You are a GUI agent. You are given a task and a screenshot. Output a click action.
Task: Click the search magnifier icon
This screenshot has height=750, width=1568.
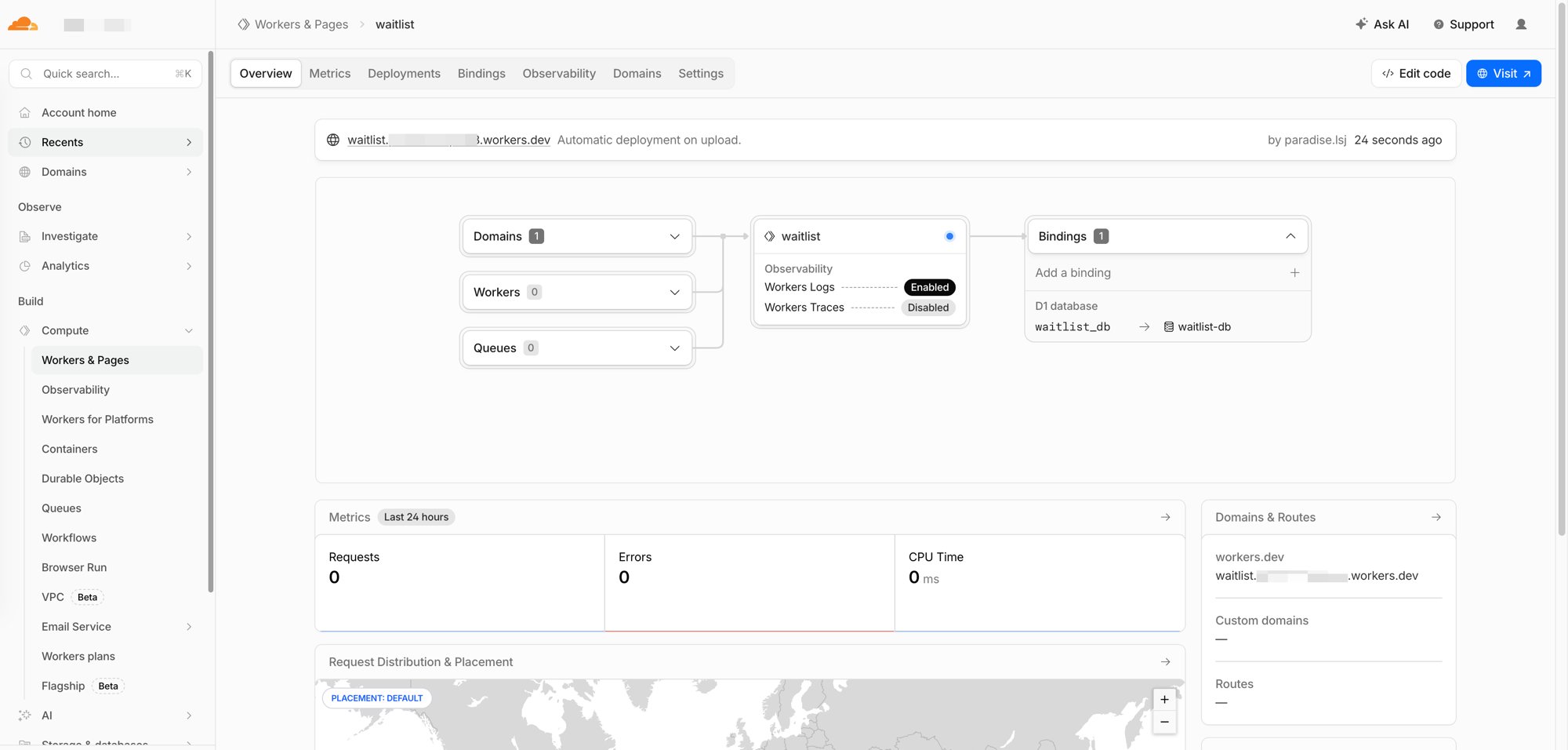(27, 74)
